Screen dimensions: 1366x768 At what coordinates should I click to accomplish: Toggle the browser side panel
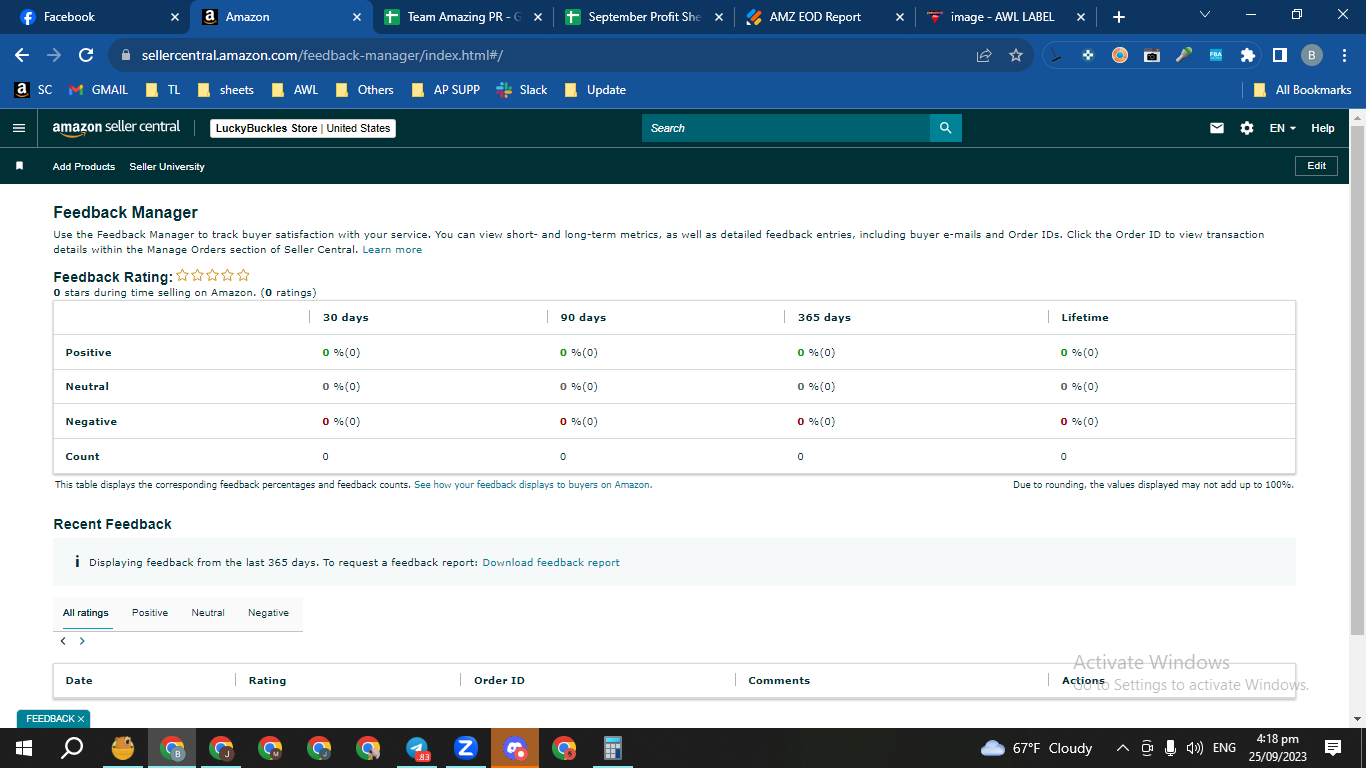pyautogui.click(x=1280, y=56)
